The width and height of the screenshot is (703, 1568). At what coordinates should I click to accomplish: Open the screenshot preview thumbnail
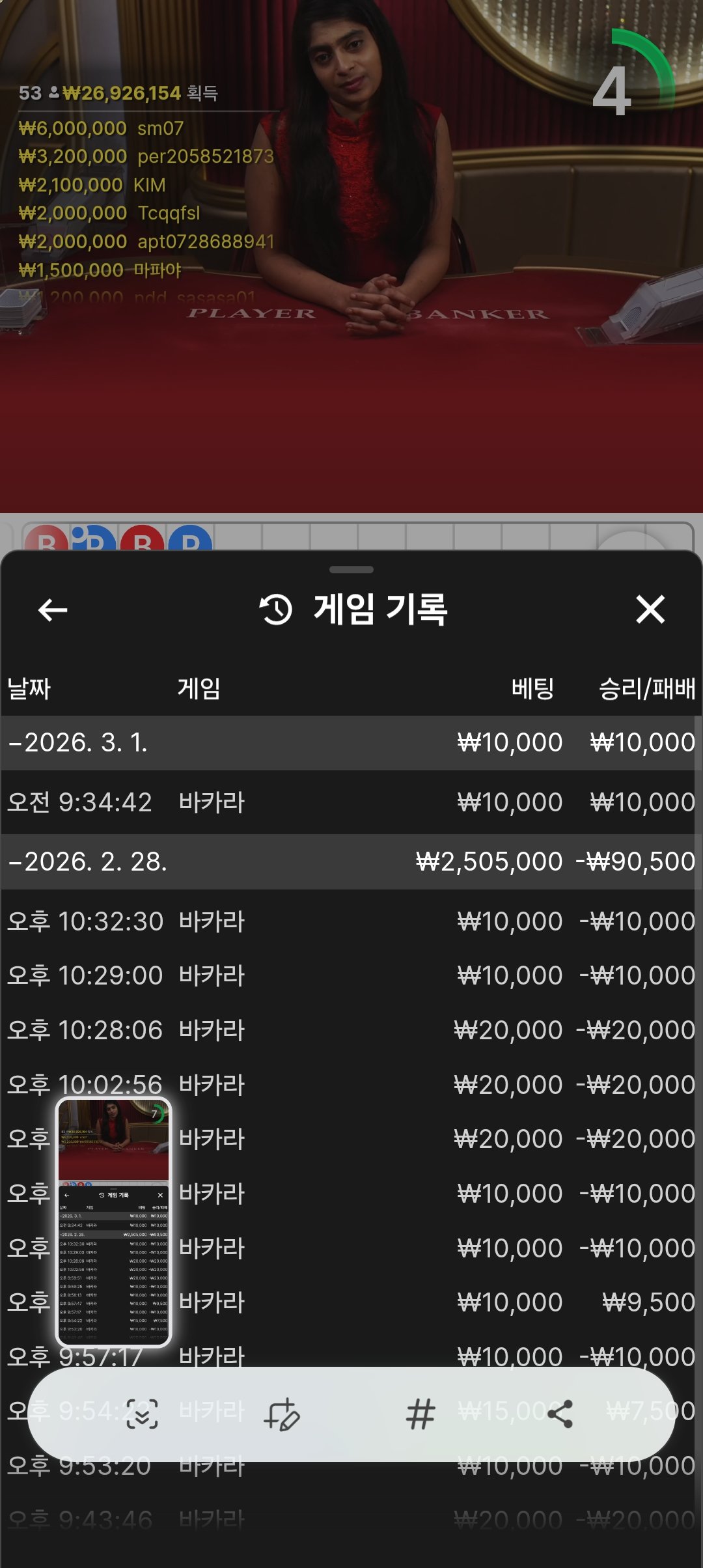pos(114,1222)
